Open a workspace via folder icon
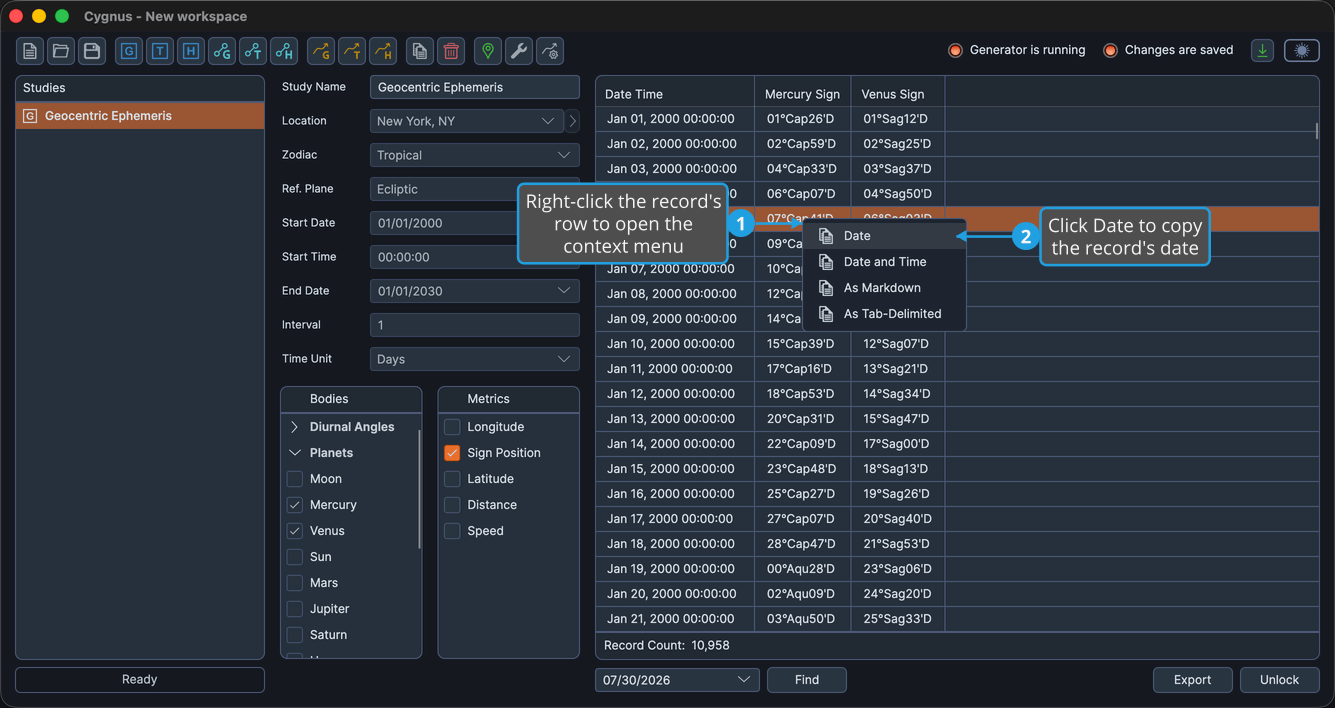 61,51
